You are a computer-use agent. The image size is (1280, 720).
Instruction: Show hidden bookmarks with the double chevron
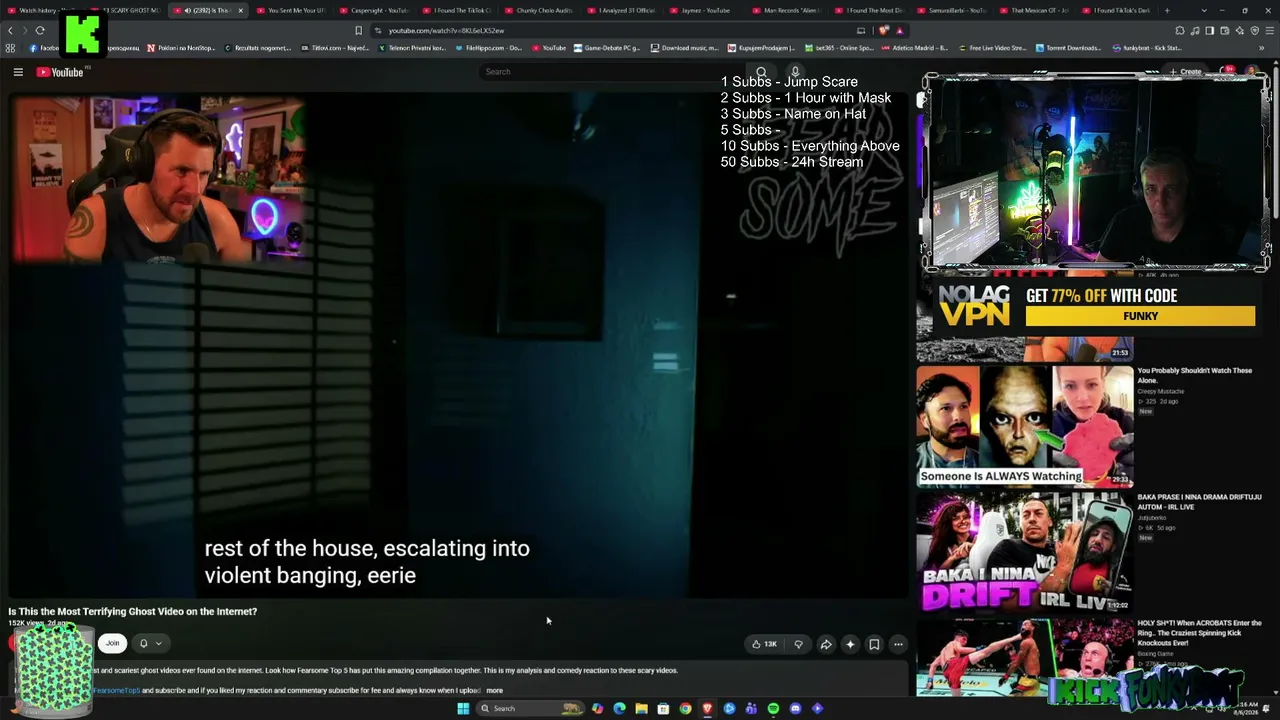point(1262,48)
